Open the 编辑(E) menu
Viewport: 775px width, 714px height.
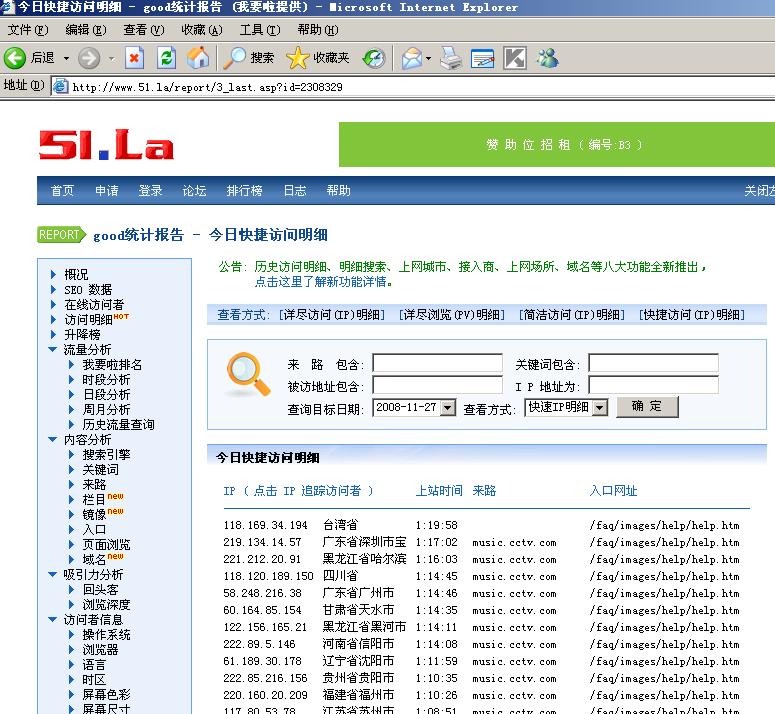click(86, 30)
